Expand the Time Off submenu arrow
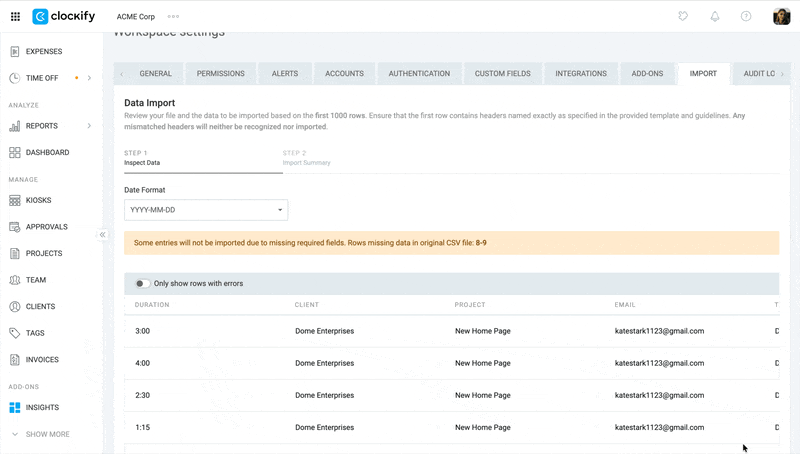The image size is (800, 454). [x=89, y=78]
